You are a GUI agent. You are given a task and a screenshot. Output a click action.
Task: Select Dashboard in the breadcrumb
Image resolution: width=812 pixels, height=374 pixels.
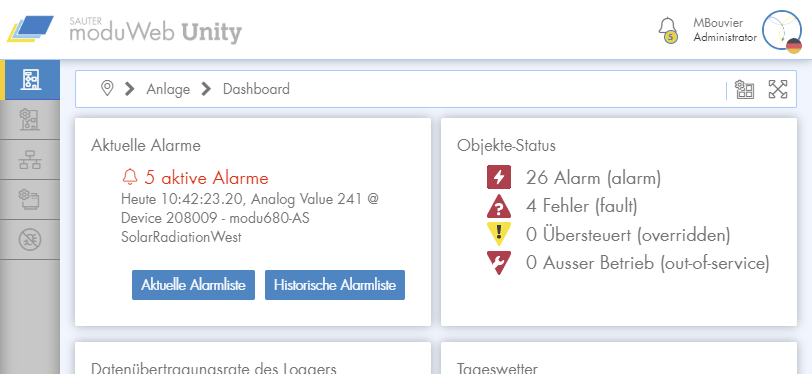(x=256, y=89)
